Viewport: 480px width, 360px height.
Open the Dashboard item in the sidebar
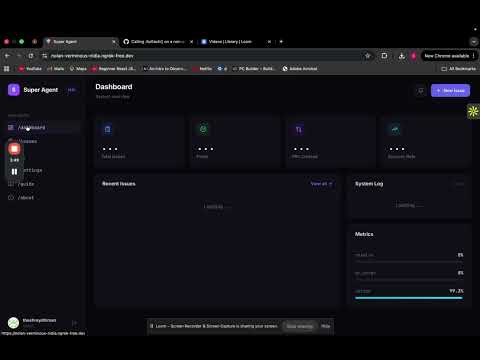[x=43, y=127]
